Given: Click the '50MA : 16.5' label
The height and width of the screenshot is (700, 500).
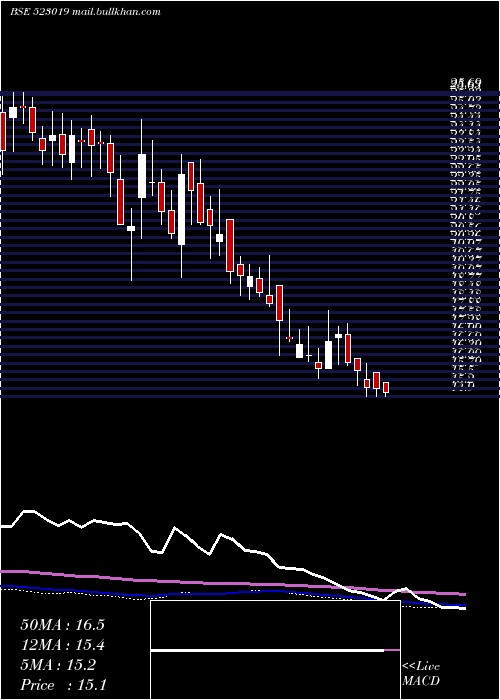Looking at the screenshot, I should pos(62,625).
